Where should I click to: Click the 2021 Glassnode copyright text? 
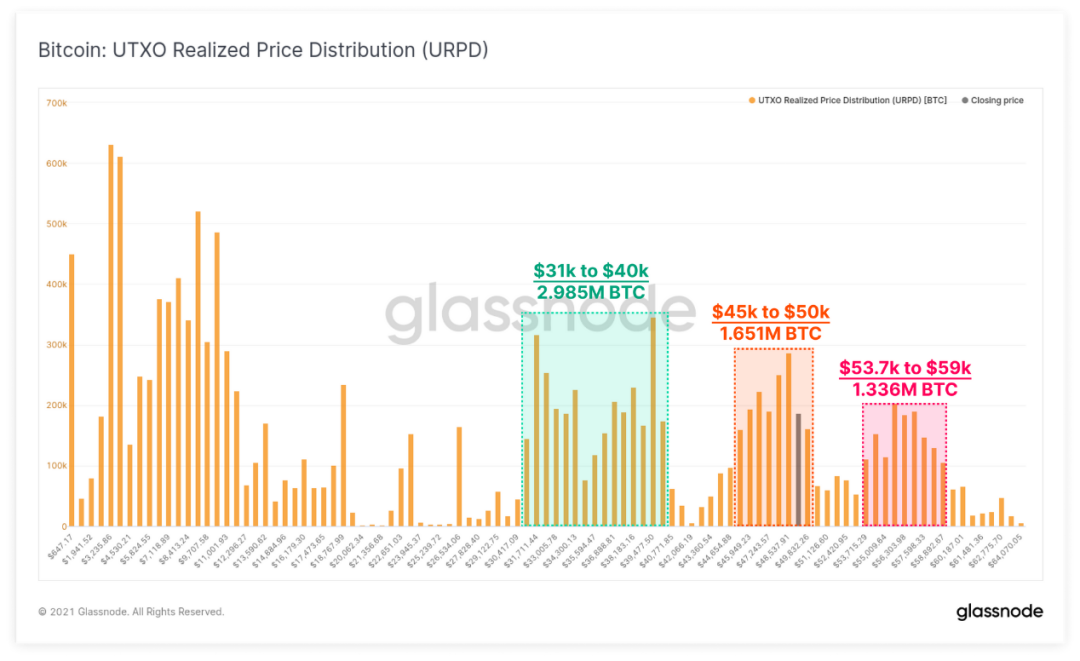point(131,612)
